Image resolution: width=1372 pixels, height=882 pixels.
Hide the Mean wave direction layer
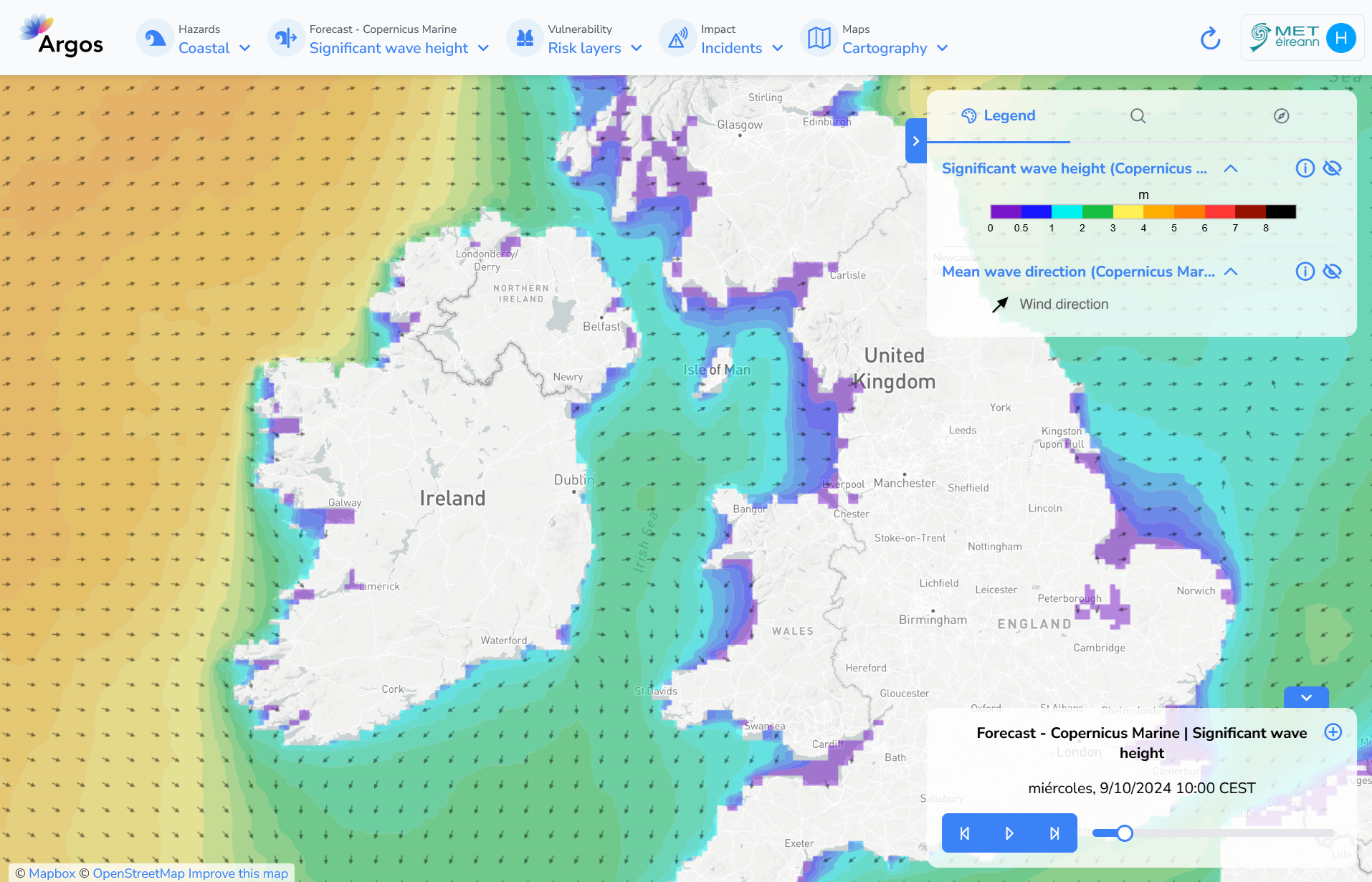(1332, 272)
